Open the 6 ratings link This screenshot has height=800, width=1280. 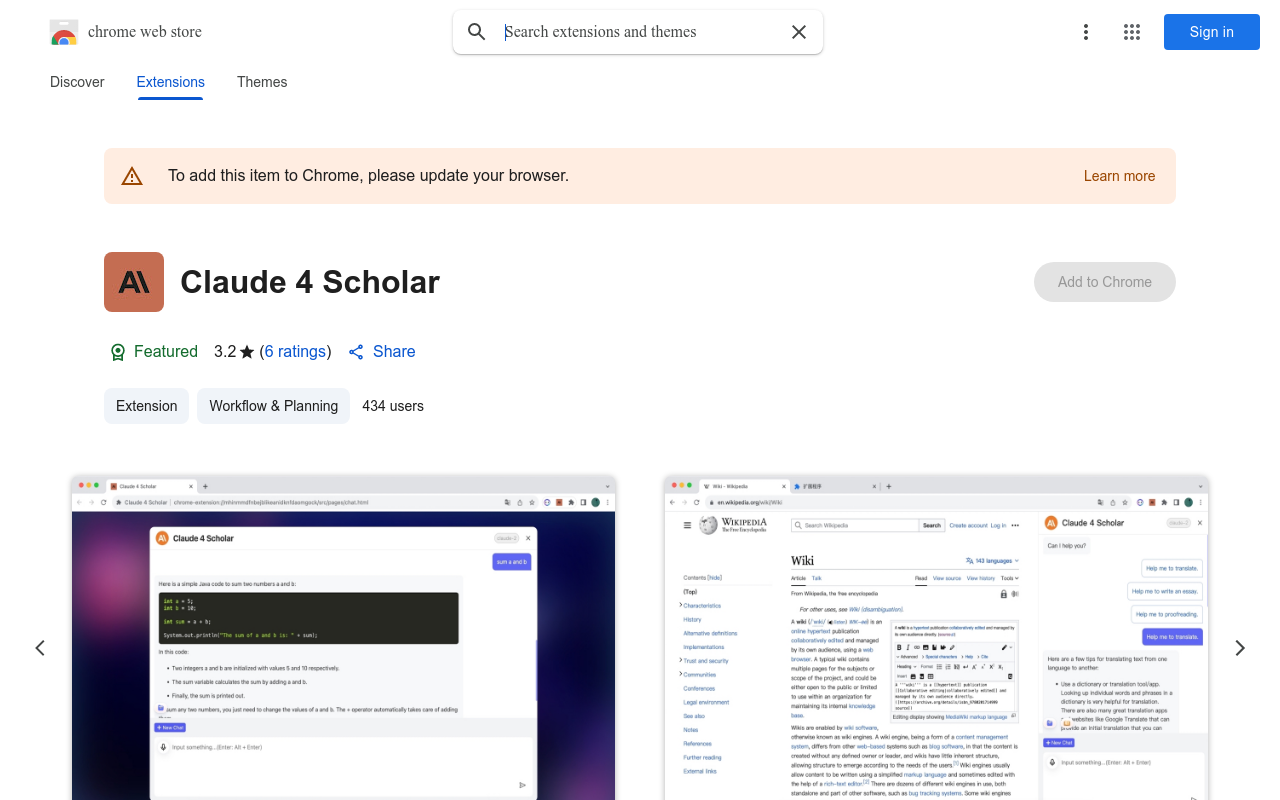[x=295, y=352]
